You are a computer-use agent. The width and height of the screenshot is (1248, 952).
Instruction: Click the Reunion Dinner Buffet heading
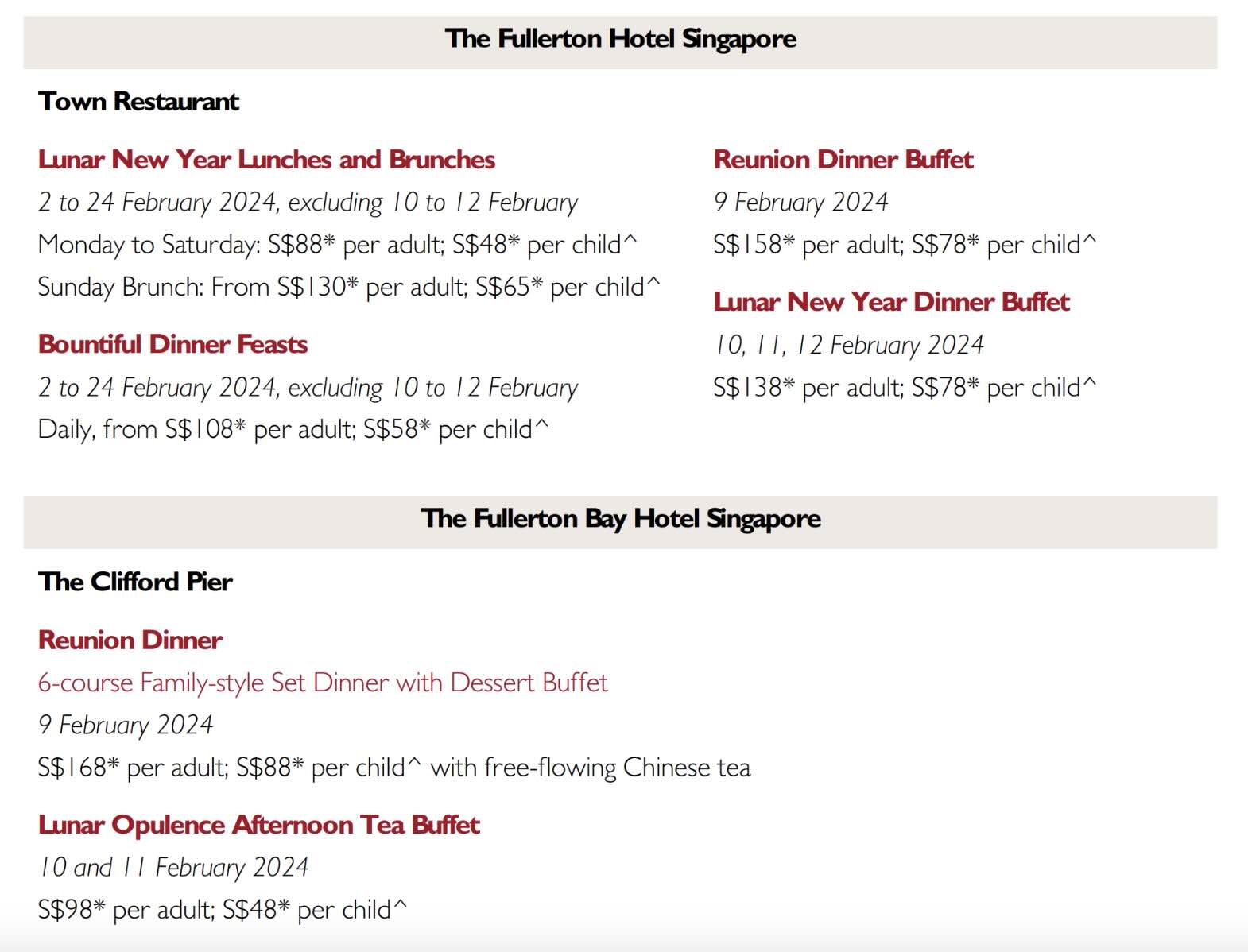point(843,160)
